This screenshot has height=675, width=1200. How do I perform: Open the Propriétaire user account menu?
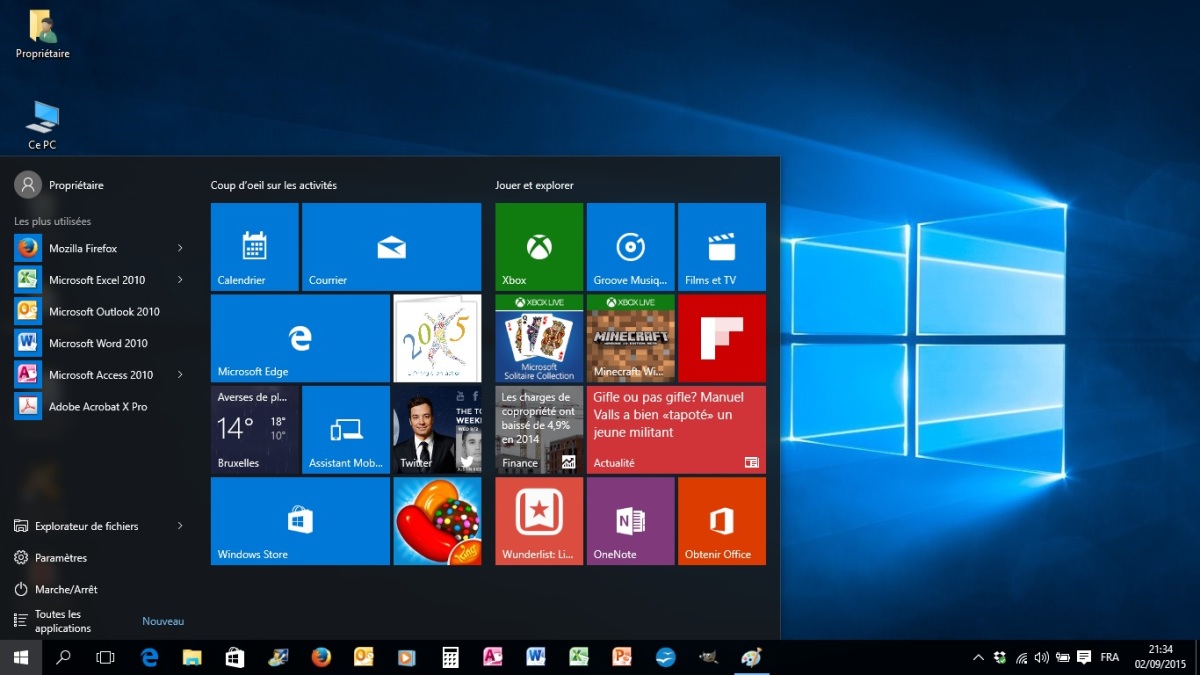[x=60, y=185]
